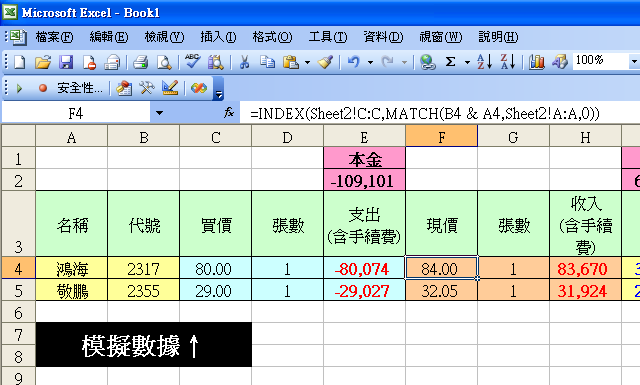Select cell containing 鴻海
640x385 pixels.
click(x=71, y=268)
